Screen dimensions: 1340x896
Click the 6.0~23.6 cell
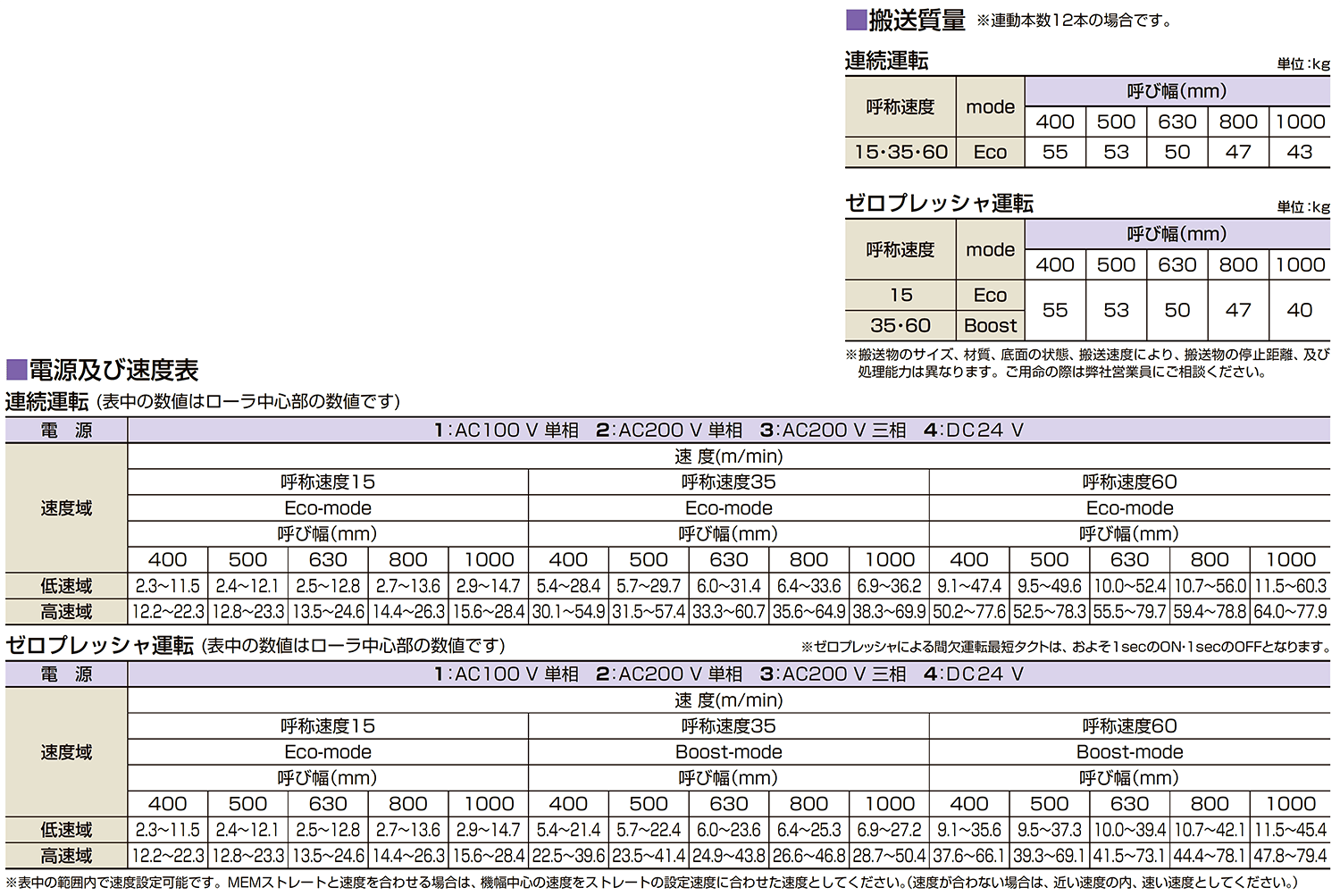pyautogui.click(x=729, y=830)
